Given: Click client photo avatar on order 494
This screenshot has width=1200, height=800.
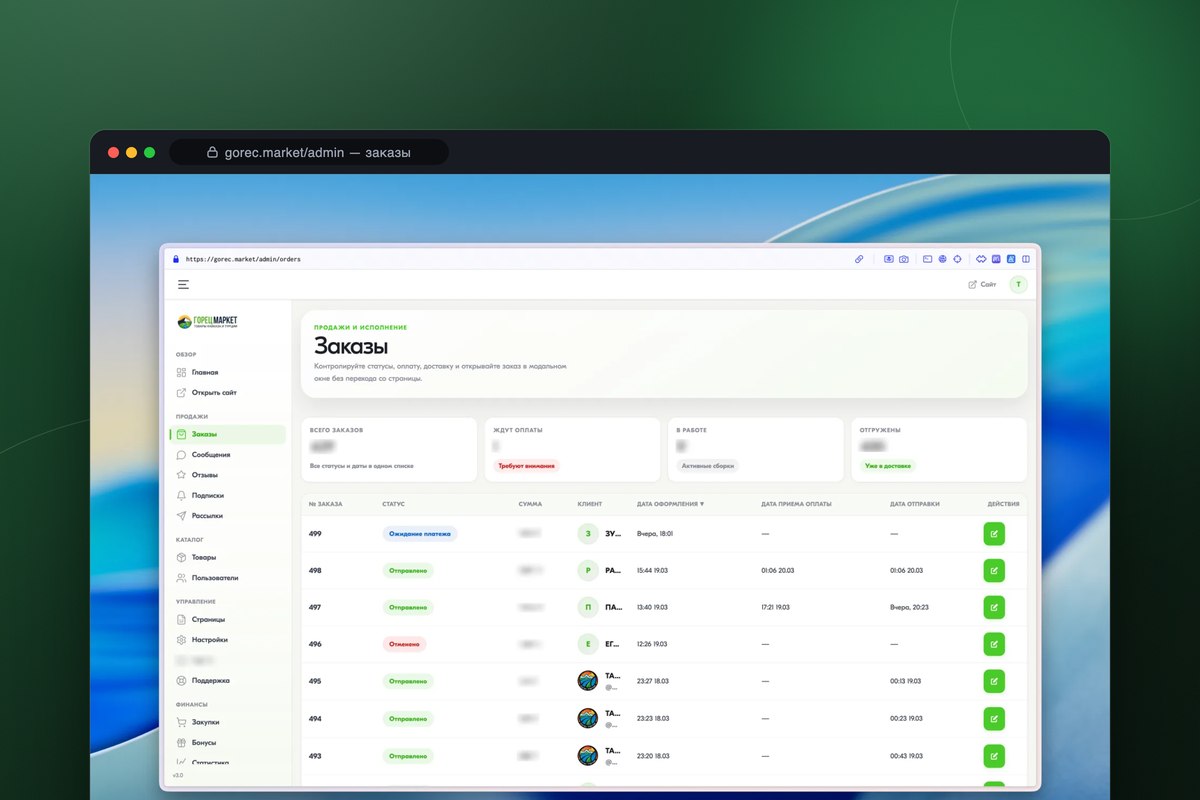Looking at the screenshot, I should pos(588,719).
